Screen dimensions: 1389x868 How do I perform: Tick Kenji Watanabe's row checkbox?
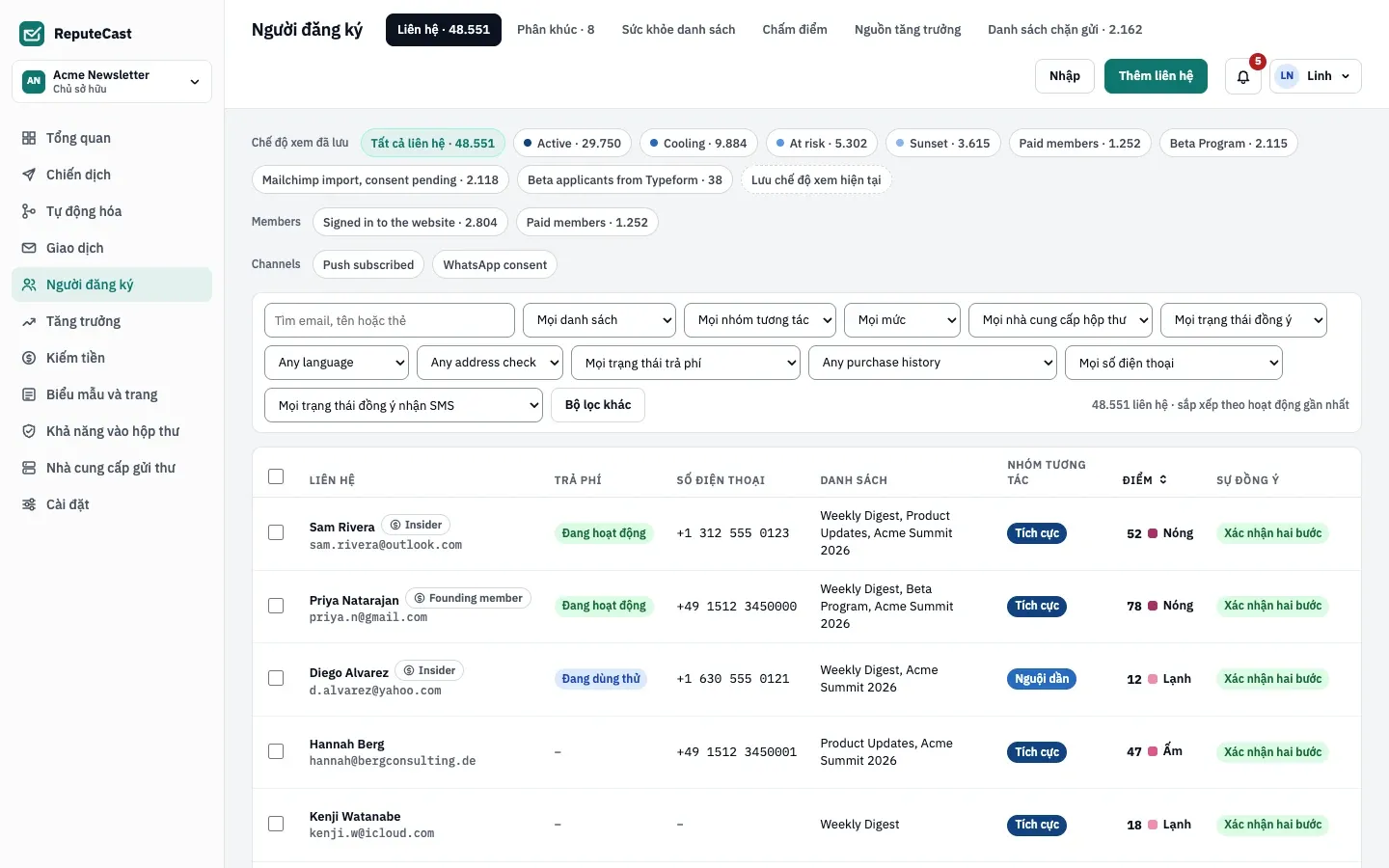276,824
